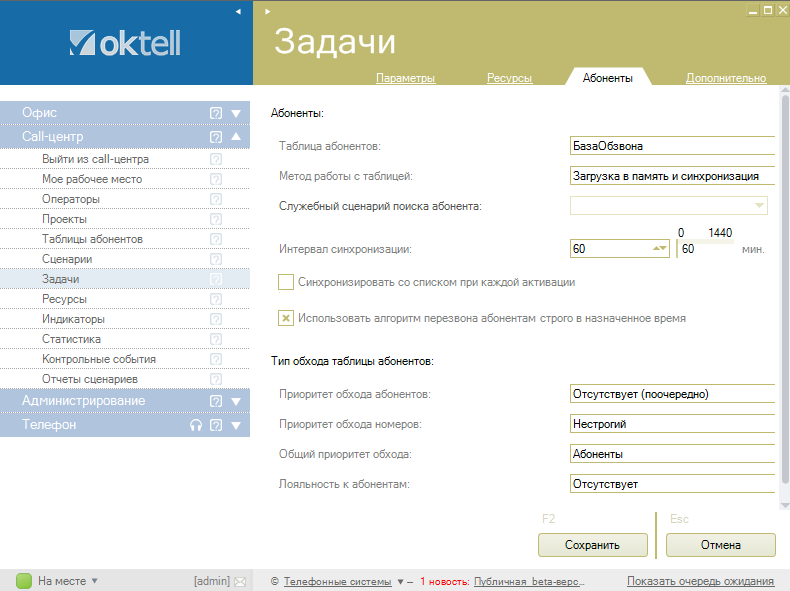This screenshot has height=591, width=790.
Task: Expand the Администрирование section
Action: point(236,401)
